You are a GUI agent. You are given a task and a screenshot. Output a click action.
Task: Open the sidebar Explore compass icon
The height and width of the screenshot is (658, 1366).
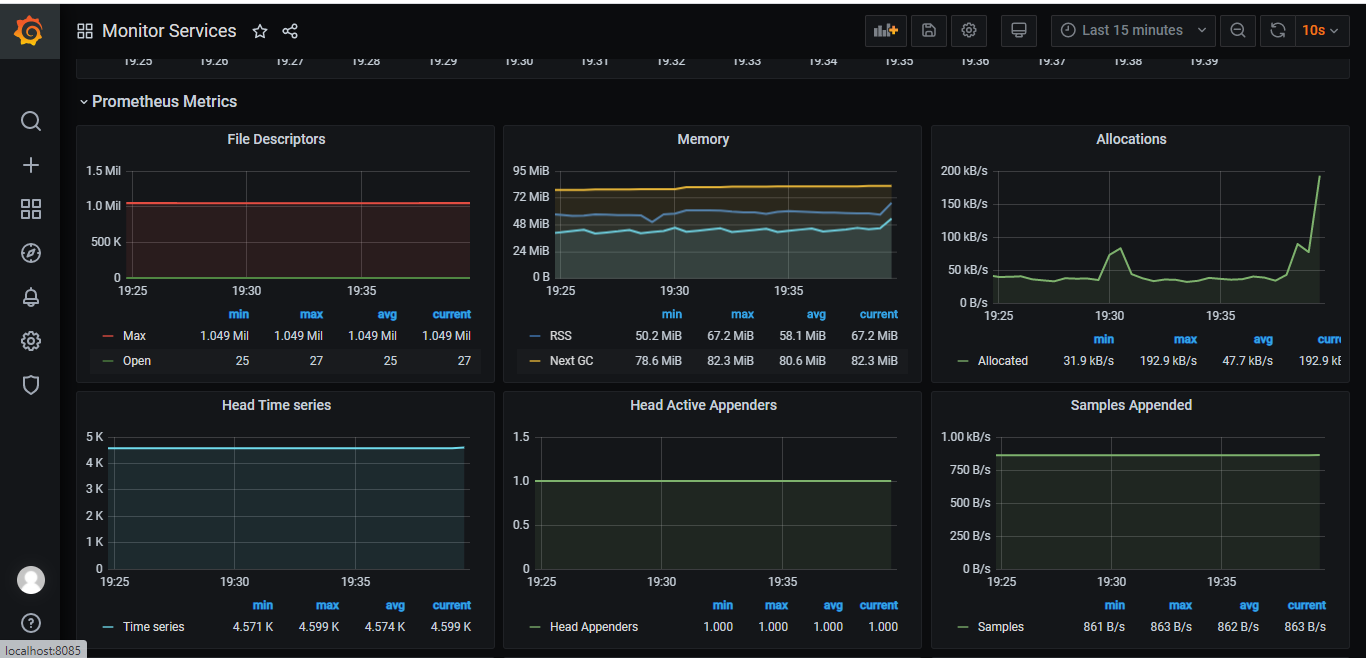pyautogui.click(x=31, y=253)
